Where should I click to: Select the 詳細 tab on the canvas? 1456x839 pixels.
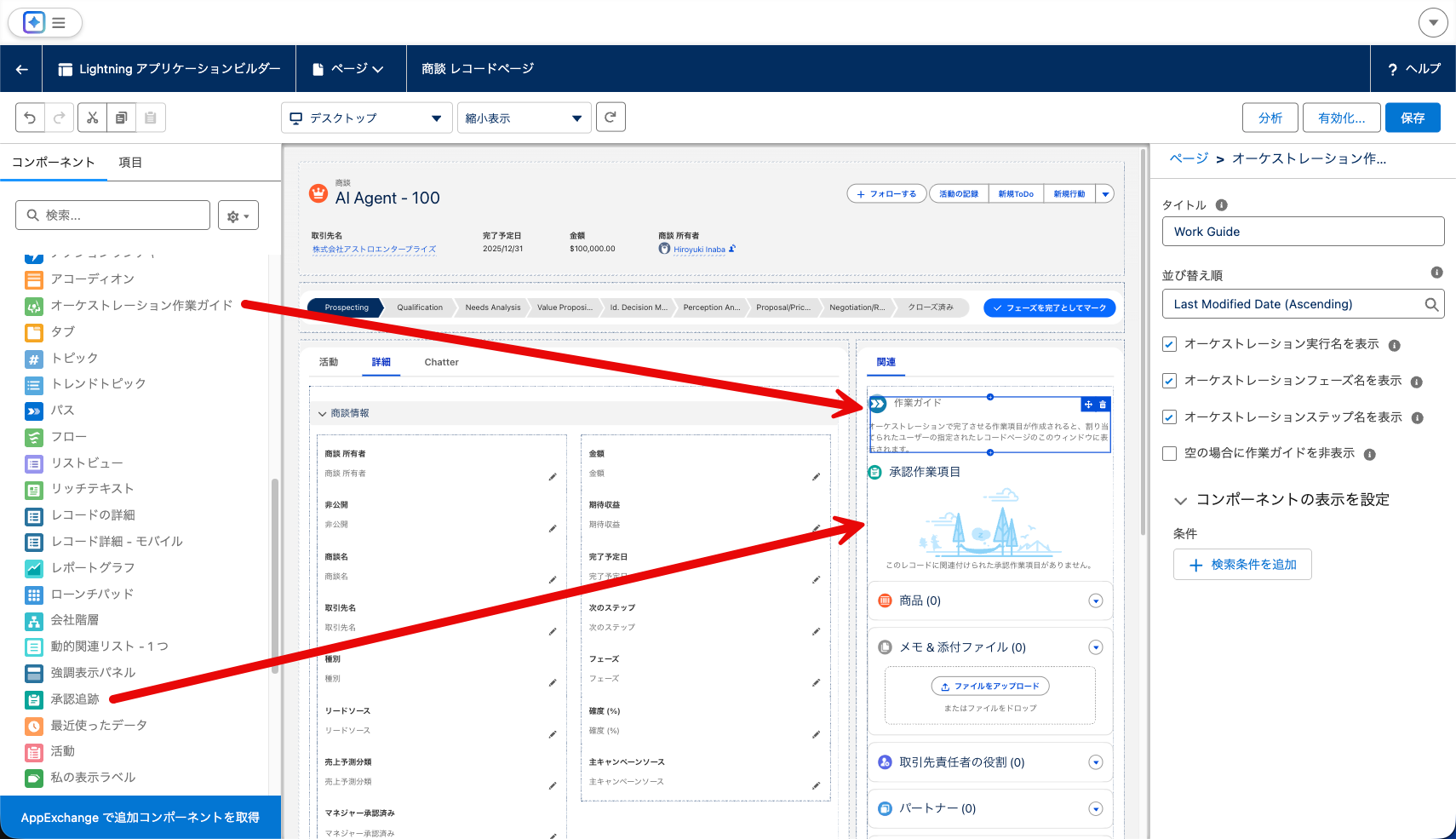tap(381, 362)
